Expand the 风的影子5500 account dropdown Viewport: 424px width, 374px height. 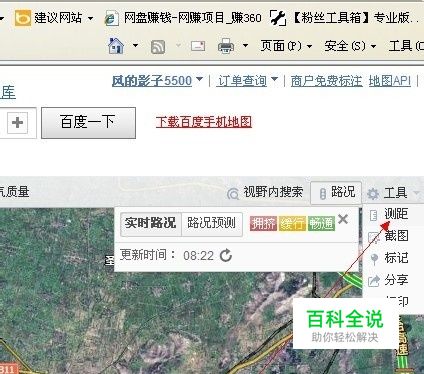click(199, 79)
